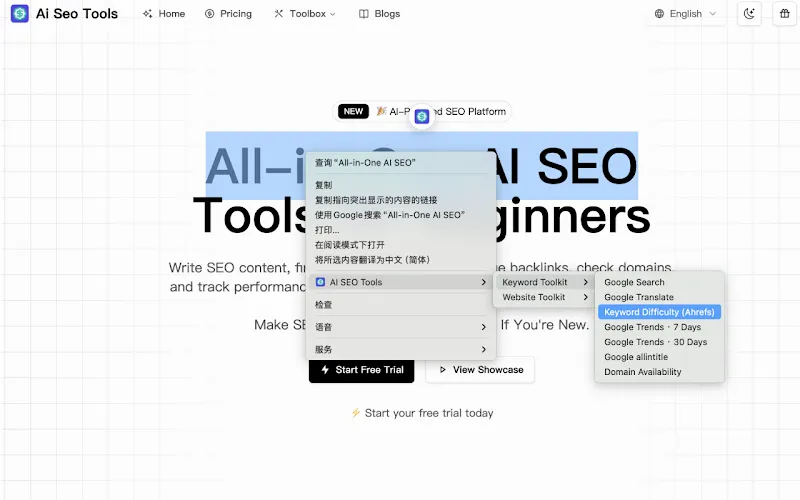Viewport: 800px width, 500px height.
Task: Click the wrench icon beside Toolbox
Action: pyautogui.click(x=279, y=14)
